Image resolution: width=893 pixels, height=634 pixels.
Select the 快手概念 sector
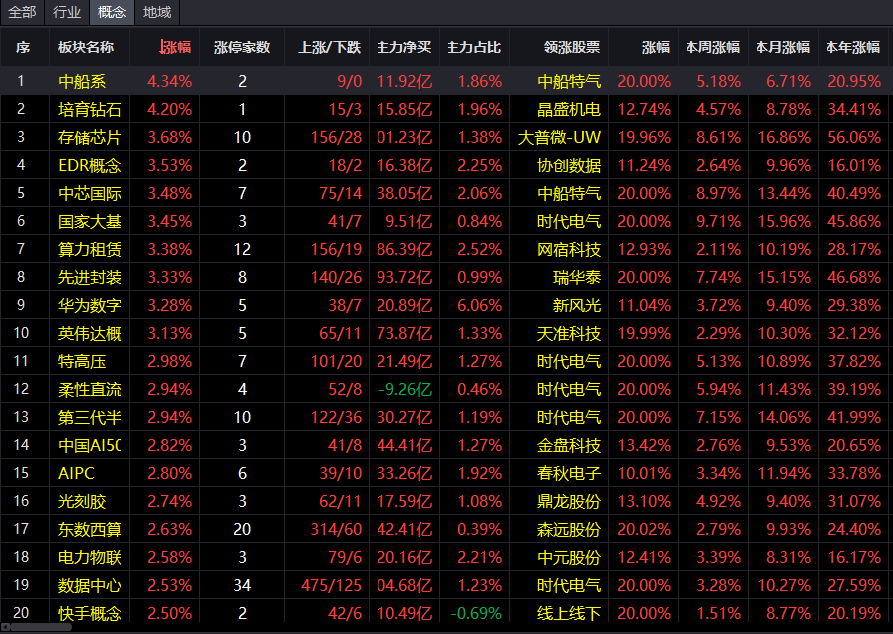tap(89, 613)
